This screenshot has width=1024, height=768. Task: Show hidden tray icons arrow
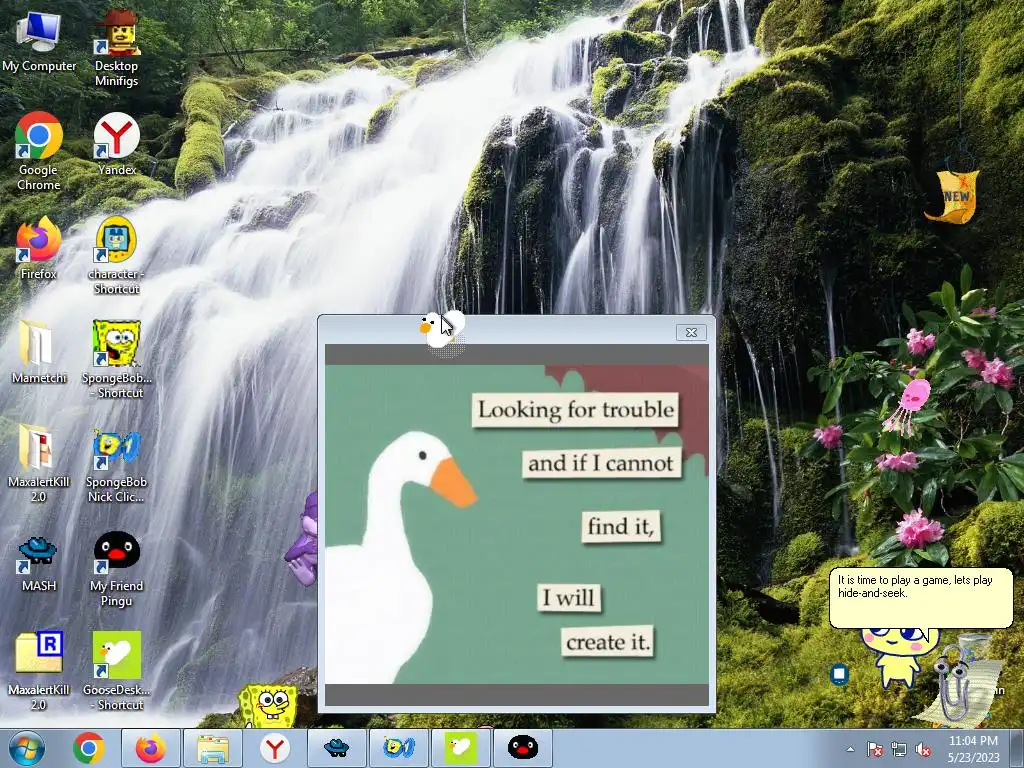coord(850,749)
